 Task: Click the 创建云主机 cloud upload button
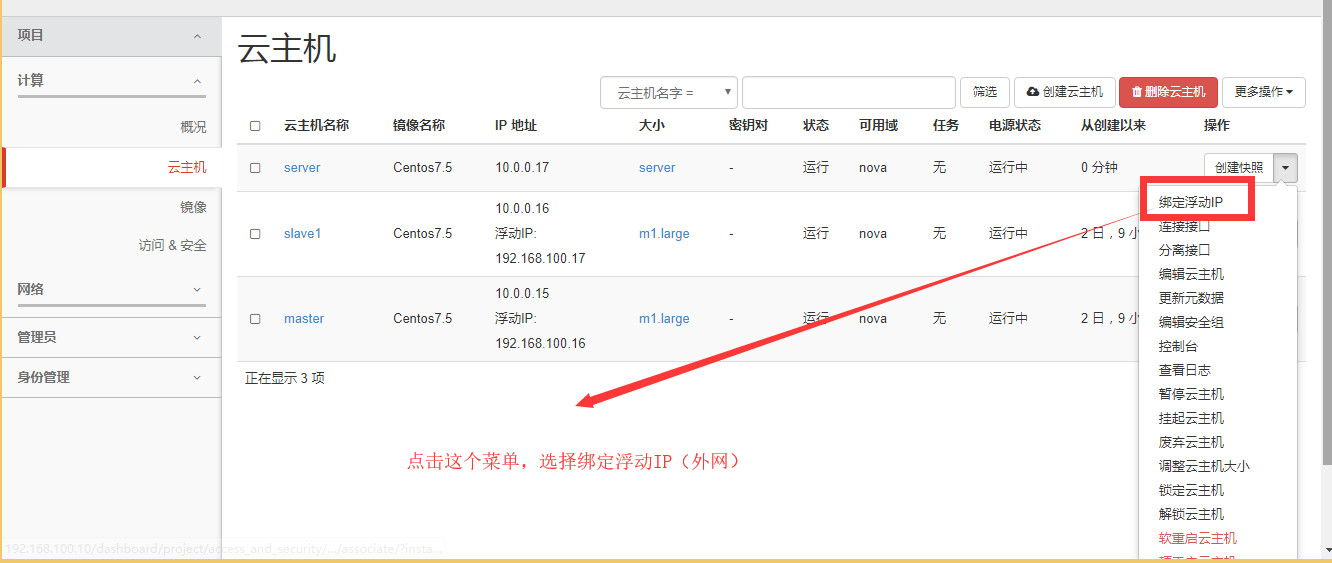1064,92
